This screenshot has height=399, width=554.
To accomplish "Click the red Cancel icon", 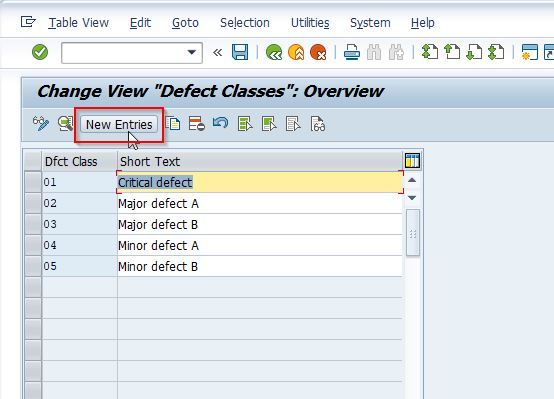I will 318,52.
